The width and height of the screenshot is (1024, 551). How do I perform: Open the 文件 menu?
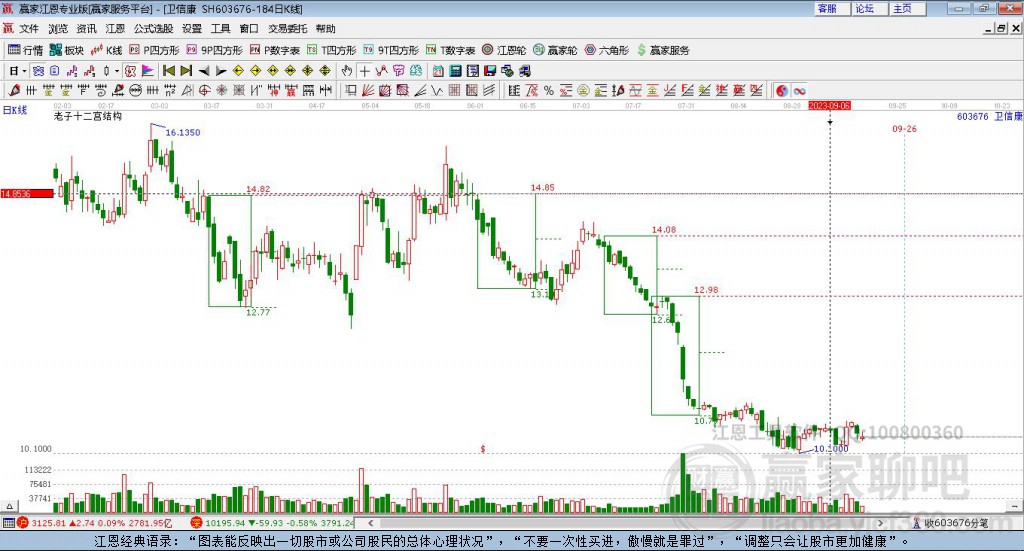29,29
